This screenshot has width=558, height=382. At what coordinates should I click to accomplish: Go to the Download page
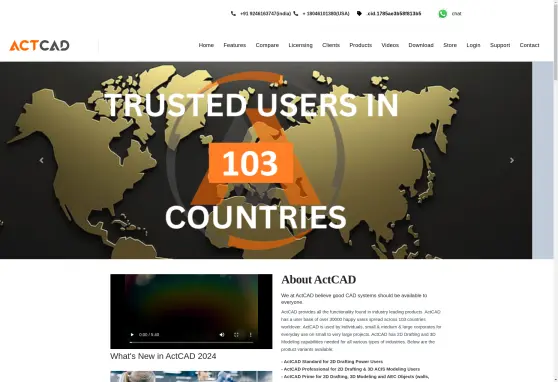point(421,45)
